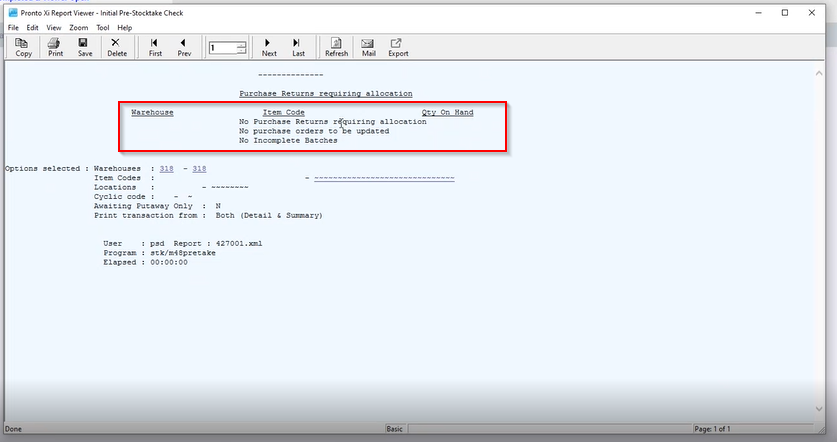Click 'Both (Detail & Summary)' value
The height and width of the screenshot is (442, 837).
tap(269, 215)
